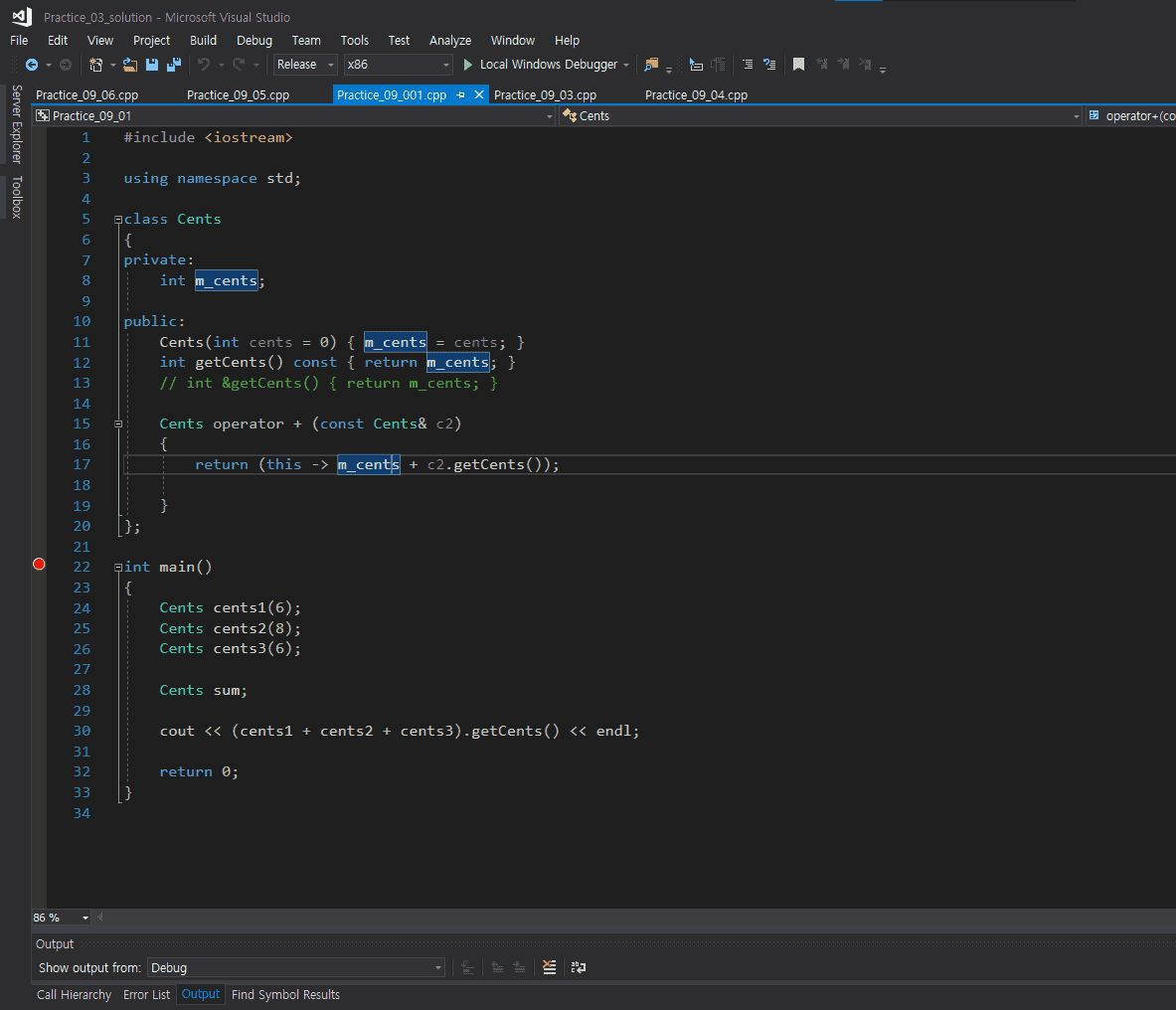Start Local Windows Debugger with play icon
Screen dimensions: 1176x1010
click(x=468, y=65)
